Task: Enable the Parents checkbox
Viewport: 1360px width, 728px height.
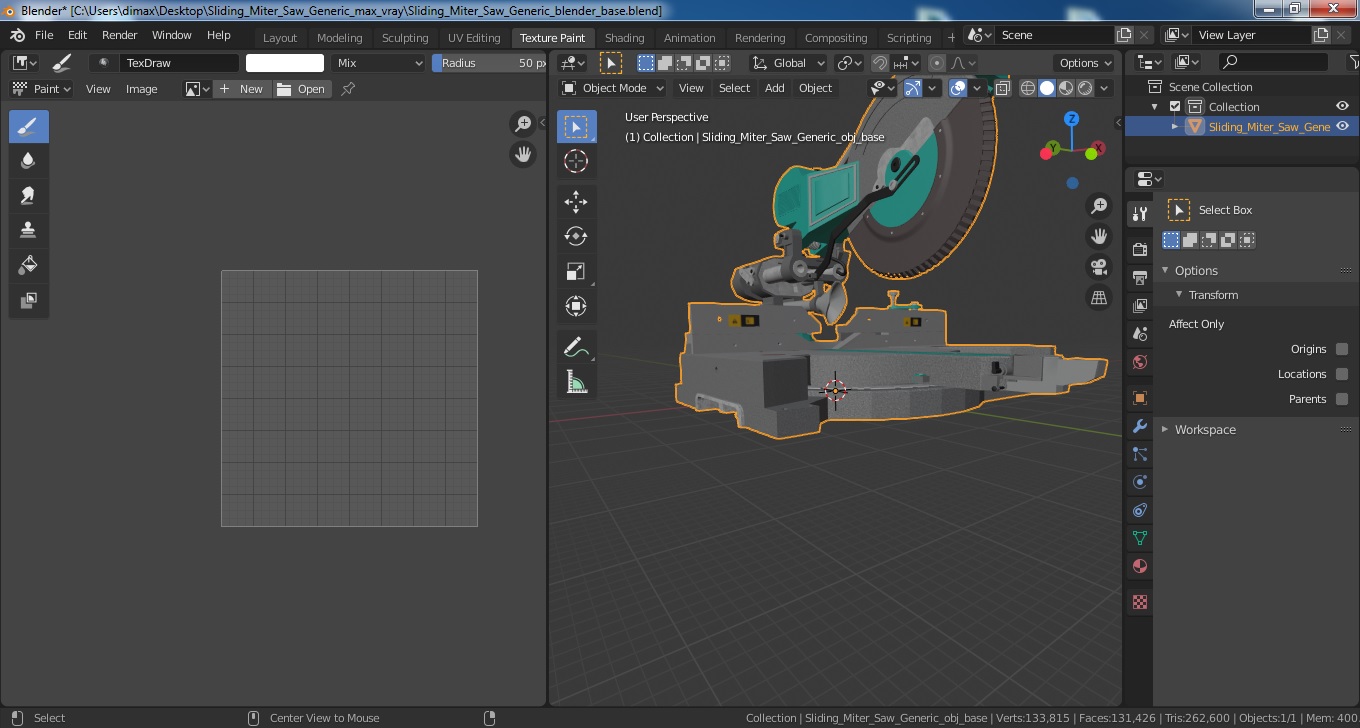Action: coord(1342,399)
